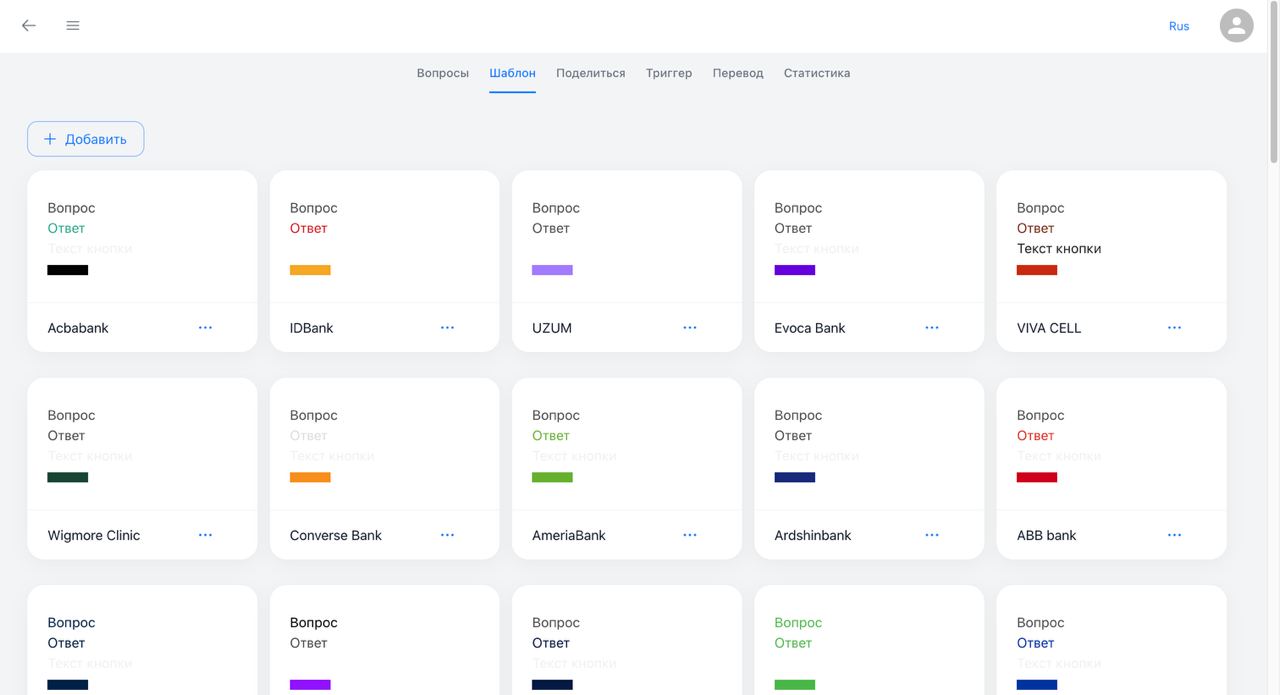
Task: Open more options for IDBank template
Action: 447,327
